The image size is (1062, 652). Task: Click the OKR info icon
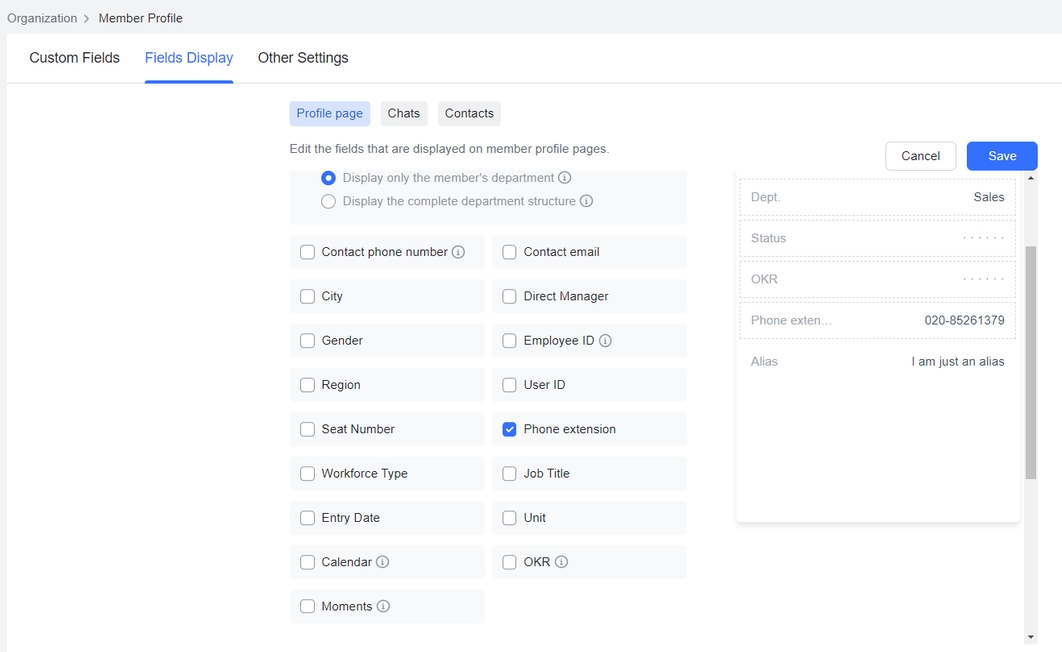(561, 562)
